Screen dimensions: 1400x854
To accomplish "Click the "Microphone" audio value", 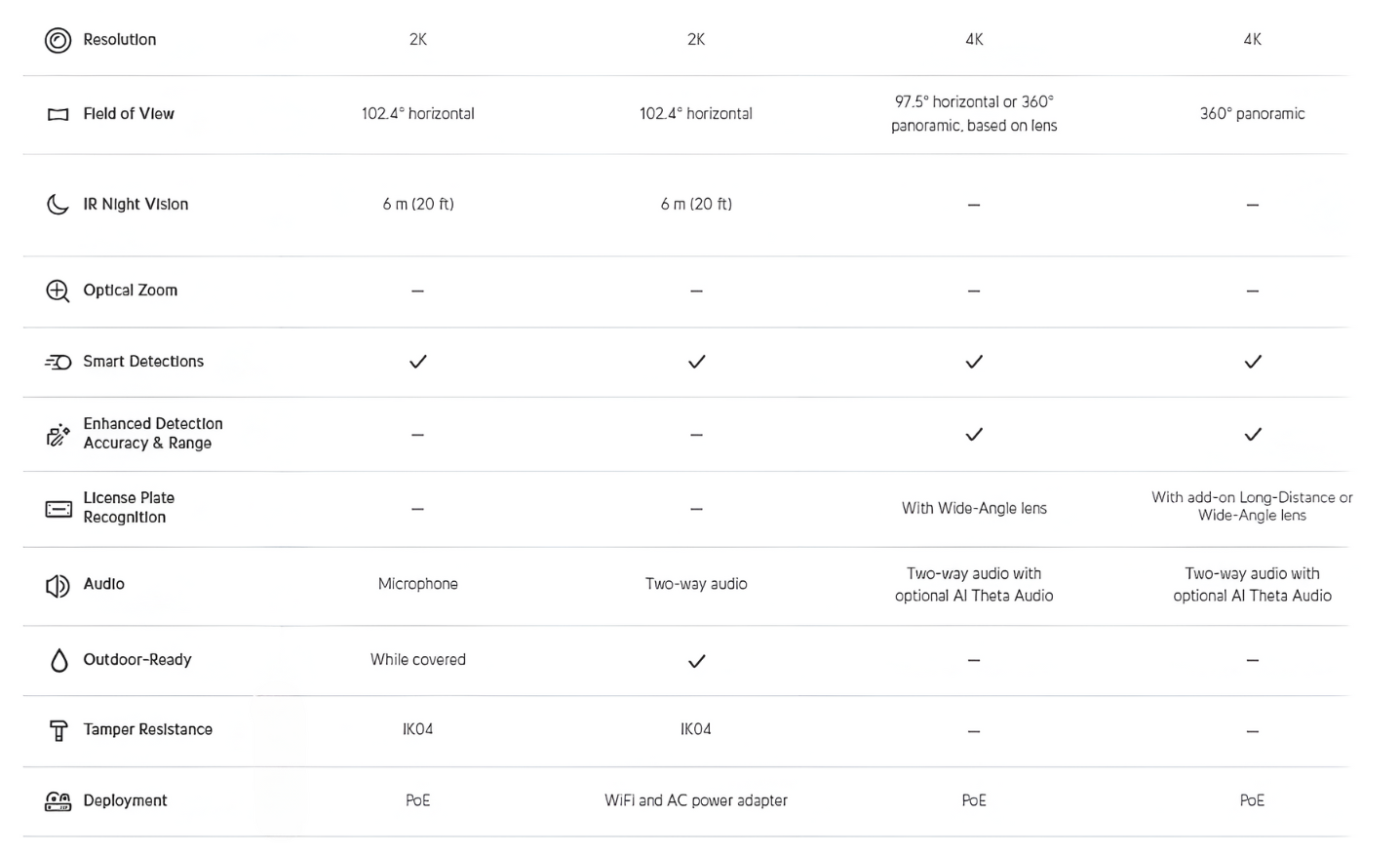I will click(x=418, y=584).
